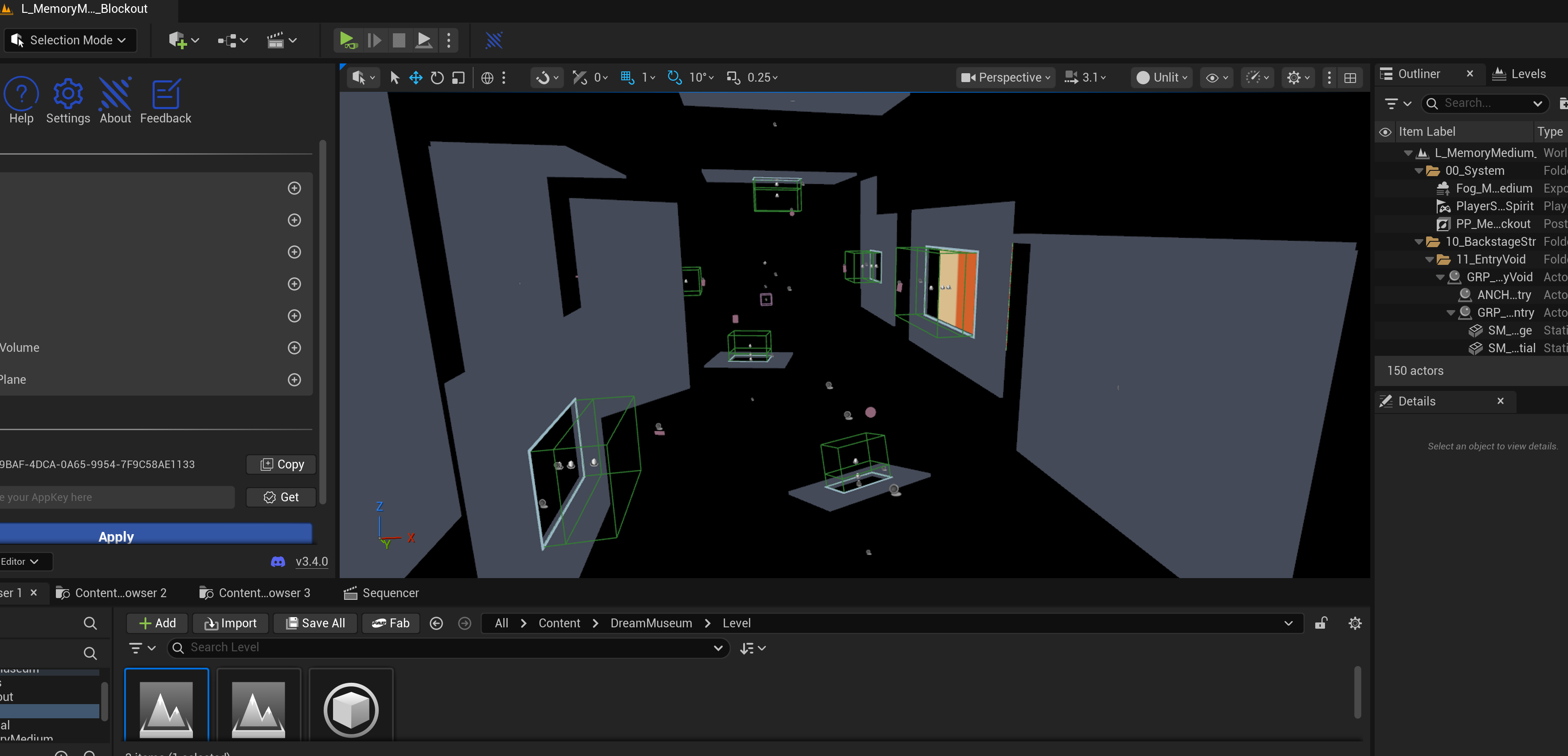Click the Skip frame button
The image size is (1568, 756).
click(374, 40)
